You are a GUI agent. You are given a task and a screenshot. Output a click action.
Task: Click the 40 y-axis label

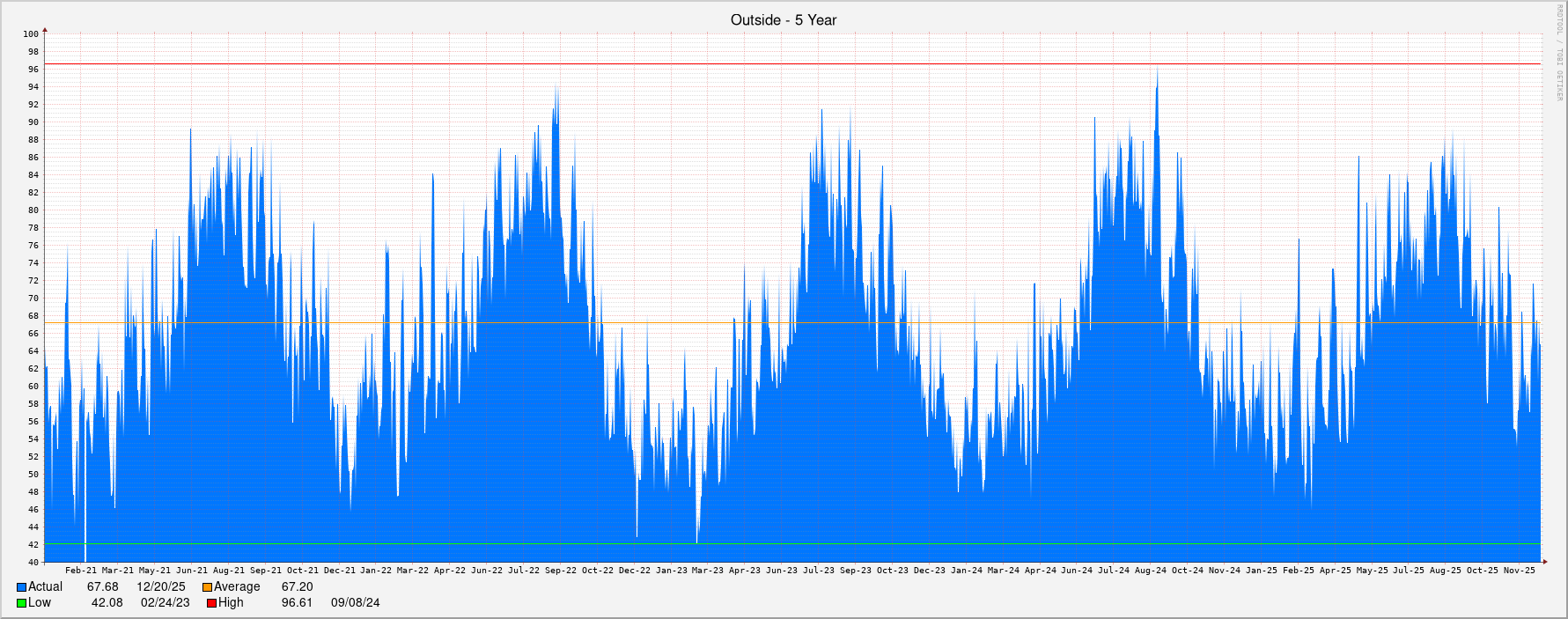(33, 563)
